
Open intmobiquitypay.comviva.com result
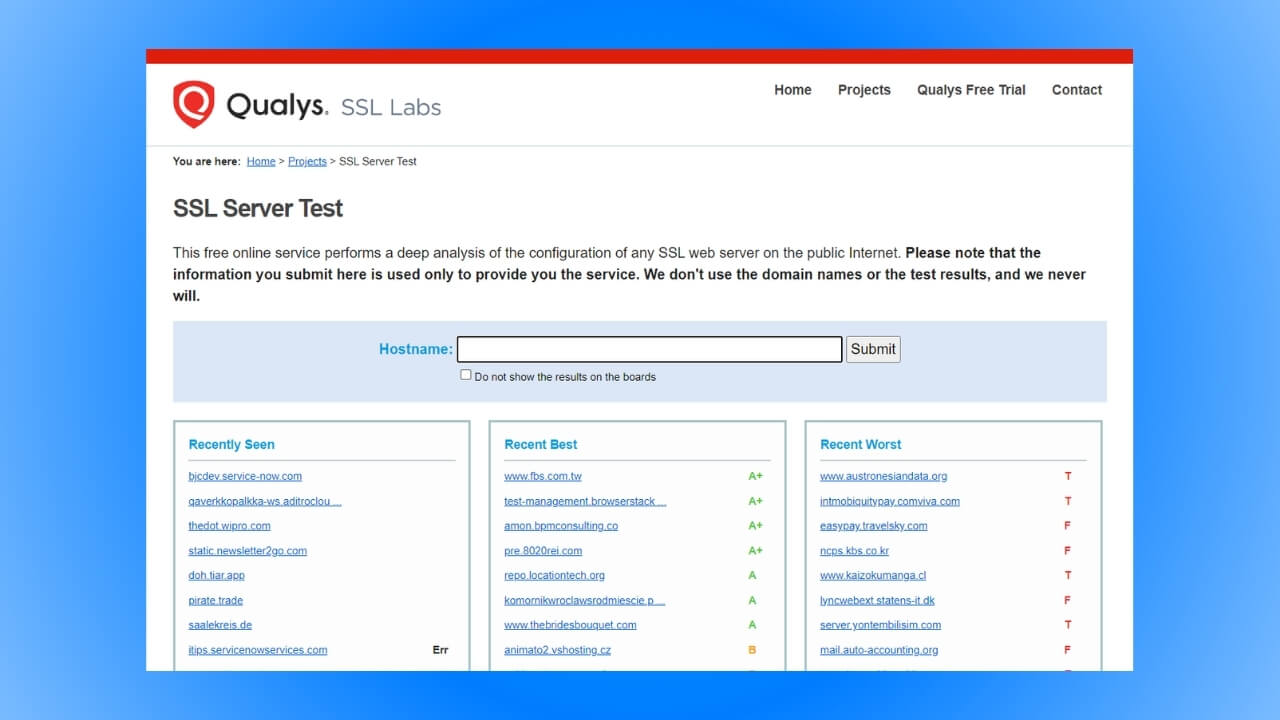(890, 501)
